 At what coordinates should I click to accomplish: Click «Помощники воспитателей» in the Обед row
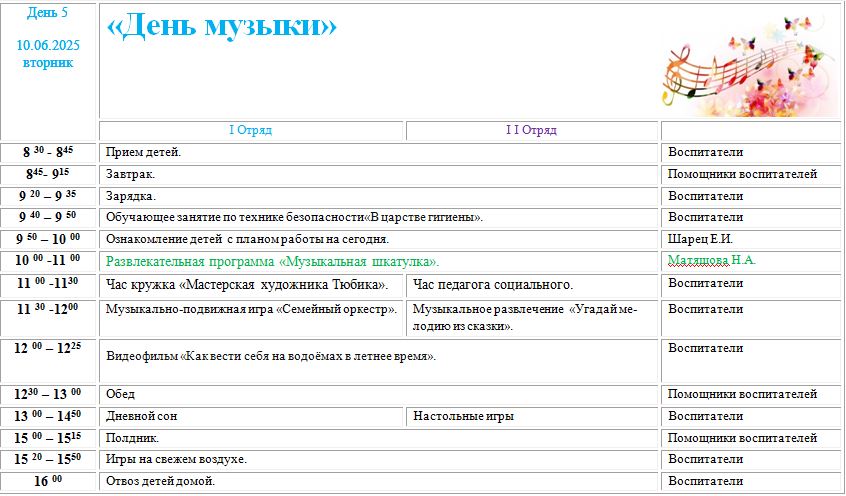tap(742, 395)
